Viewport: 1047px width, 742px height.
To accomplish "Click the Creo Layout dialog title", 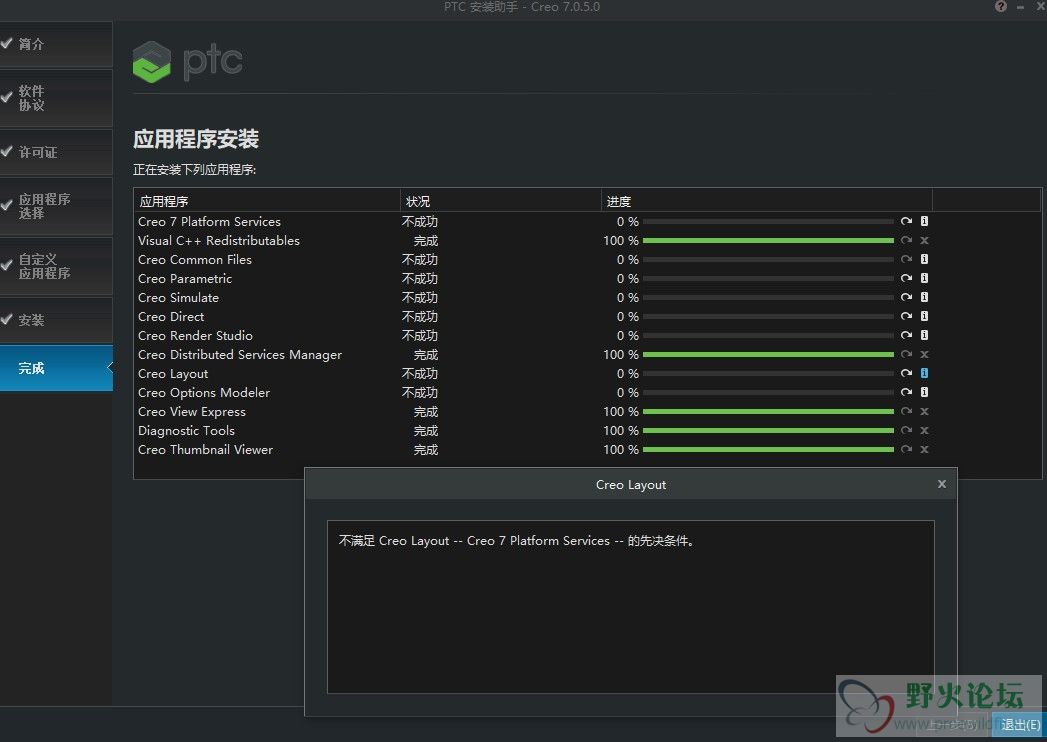I will [x=630, y=485].
